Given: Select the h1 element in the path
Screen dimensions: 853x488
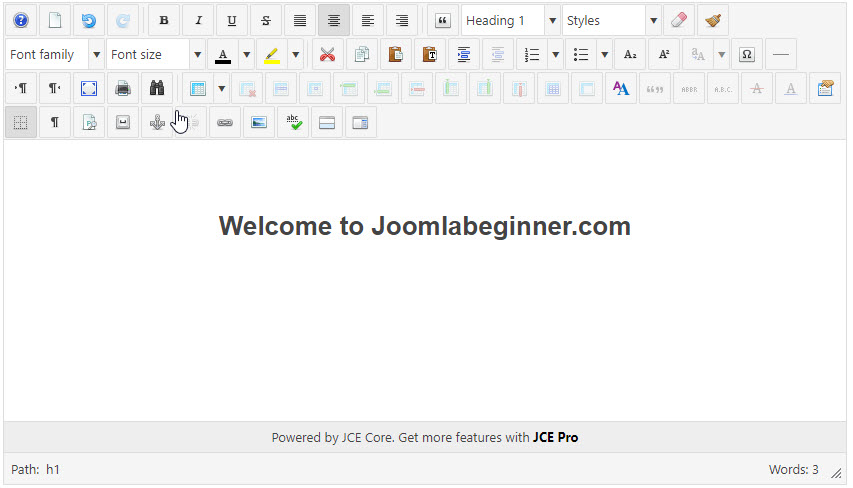Looking at the screenshot, I should click(x=53, y=470).
